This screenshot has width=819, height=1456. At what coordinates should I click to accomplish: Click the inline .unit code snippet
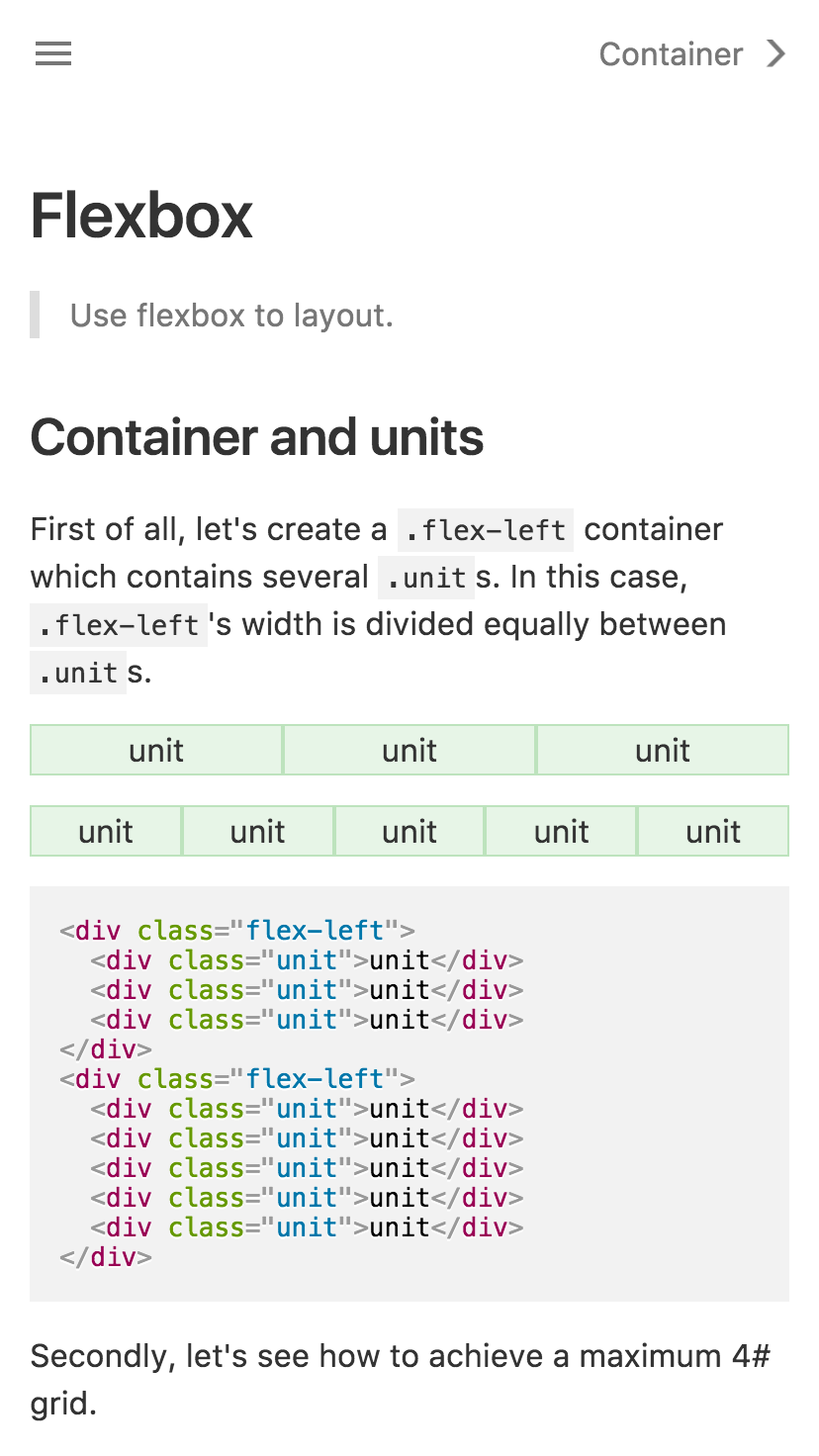(425, 577)
